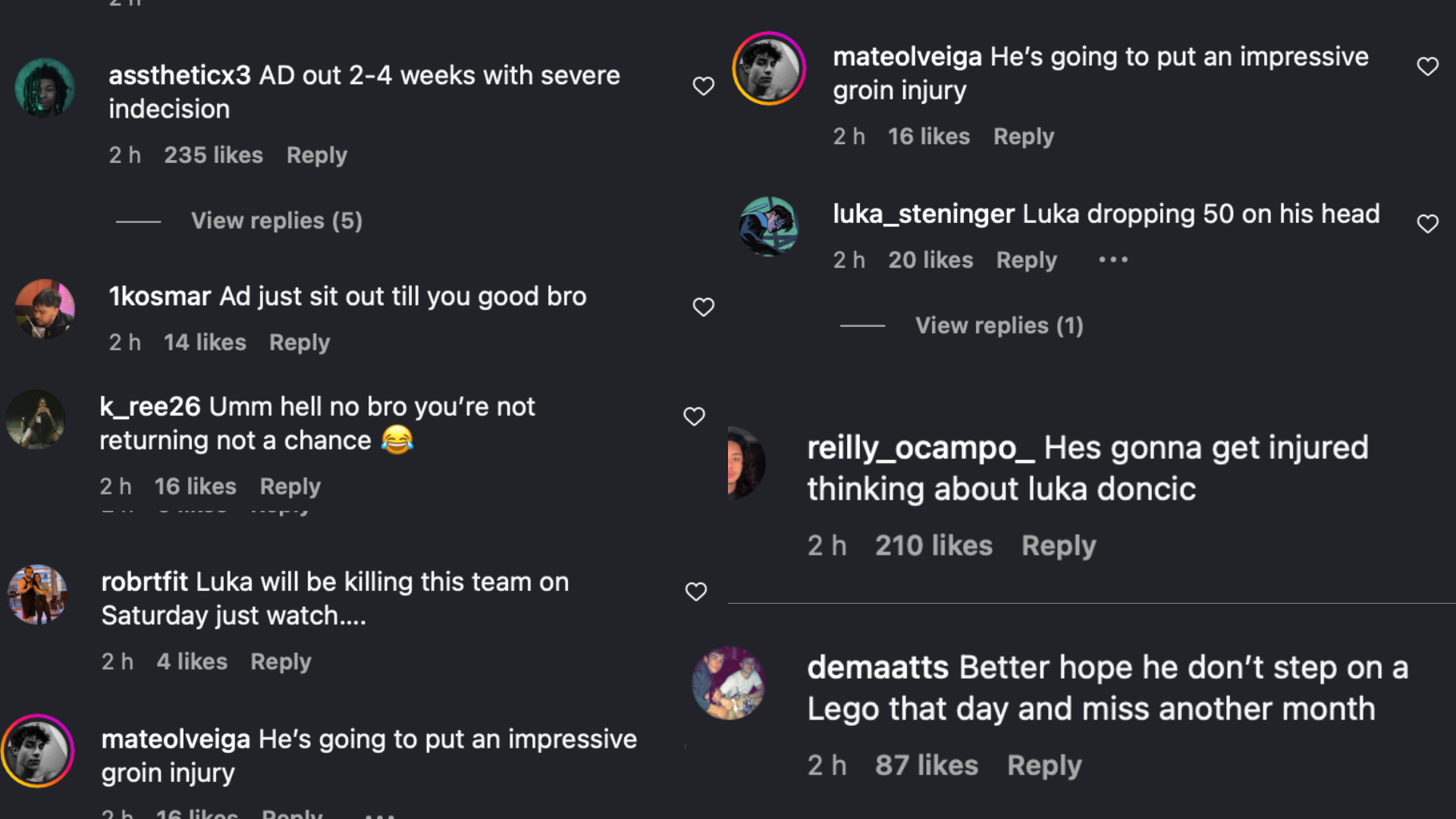Reply to 1kosmar's comment

pos(299,343)
